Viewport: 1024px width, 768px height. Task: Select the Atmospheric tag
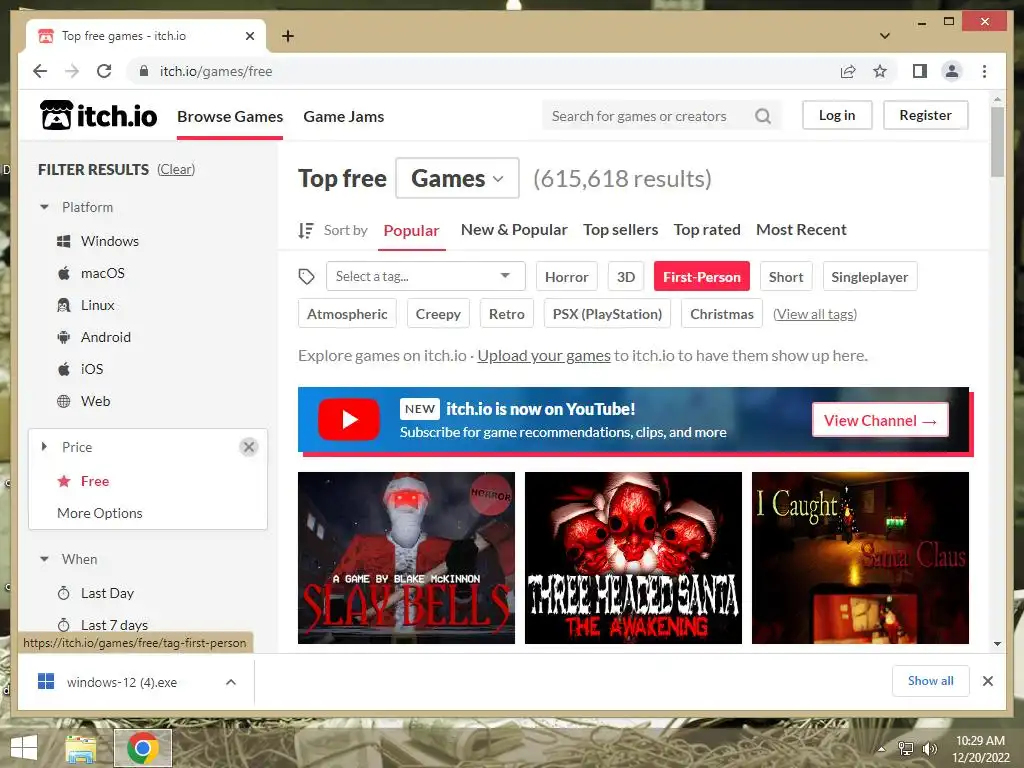pyautogui.click(x=347, y=314)
